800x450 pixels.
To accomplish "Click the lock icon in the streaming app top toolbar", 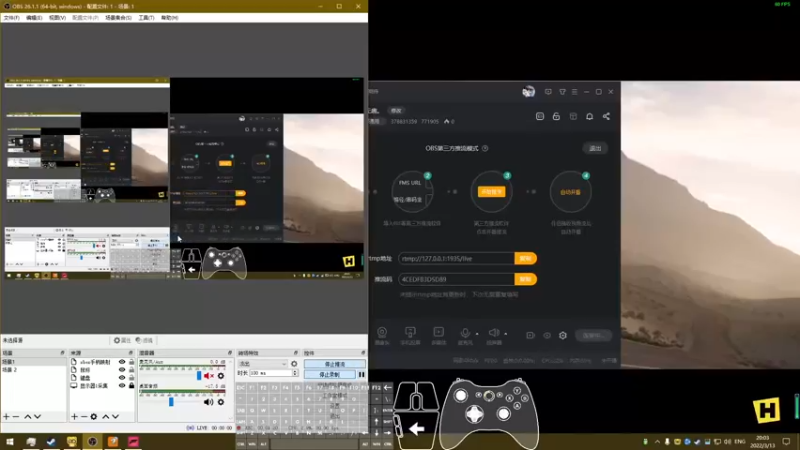I will (556, 116).
